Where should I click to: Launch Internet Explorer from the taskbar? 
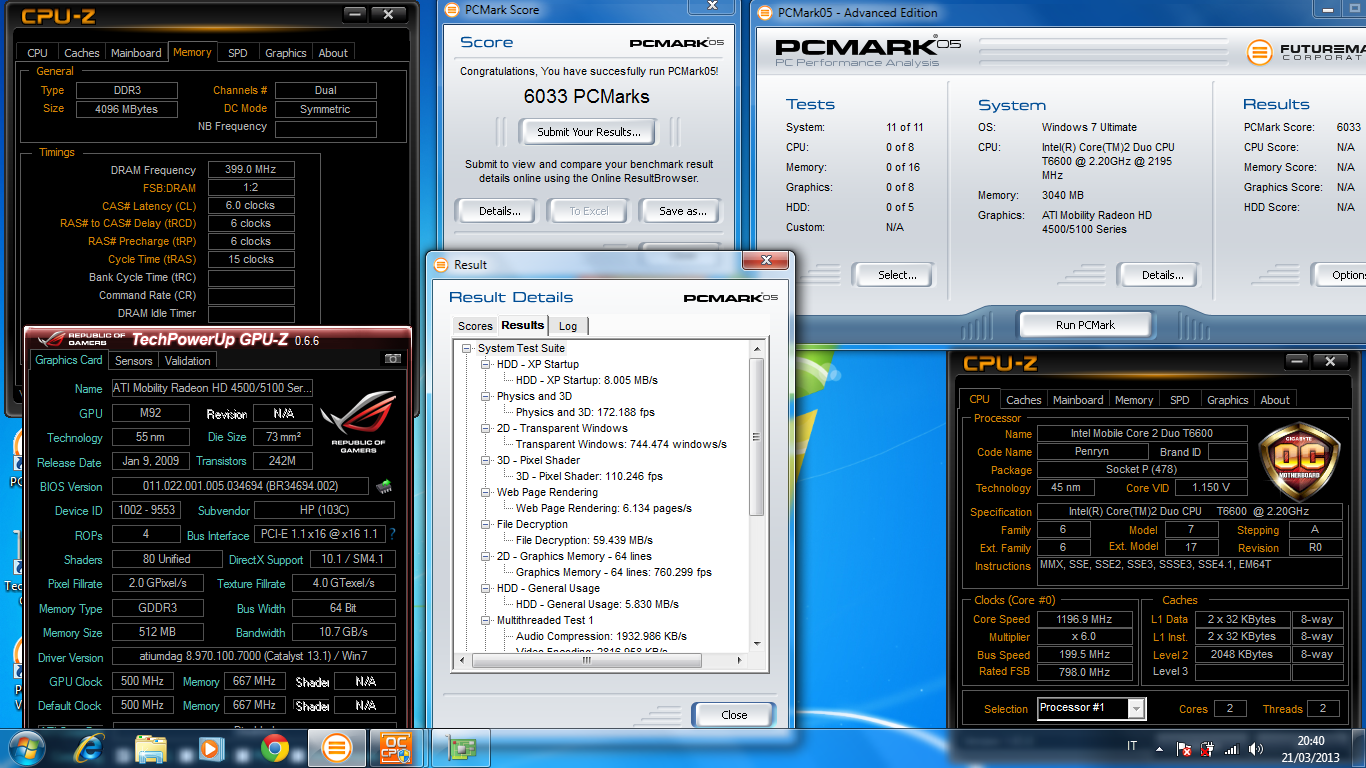(90, 748)
